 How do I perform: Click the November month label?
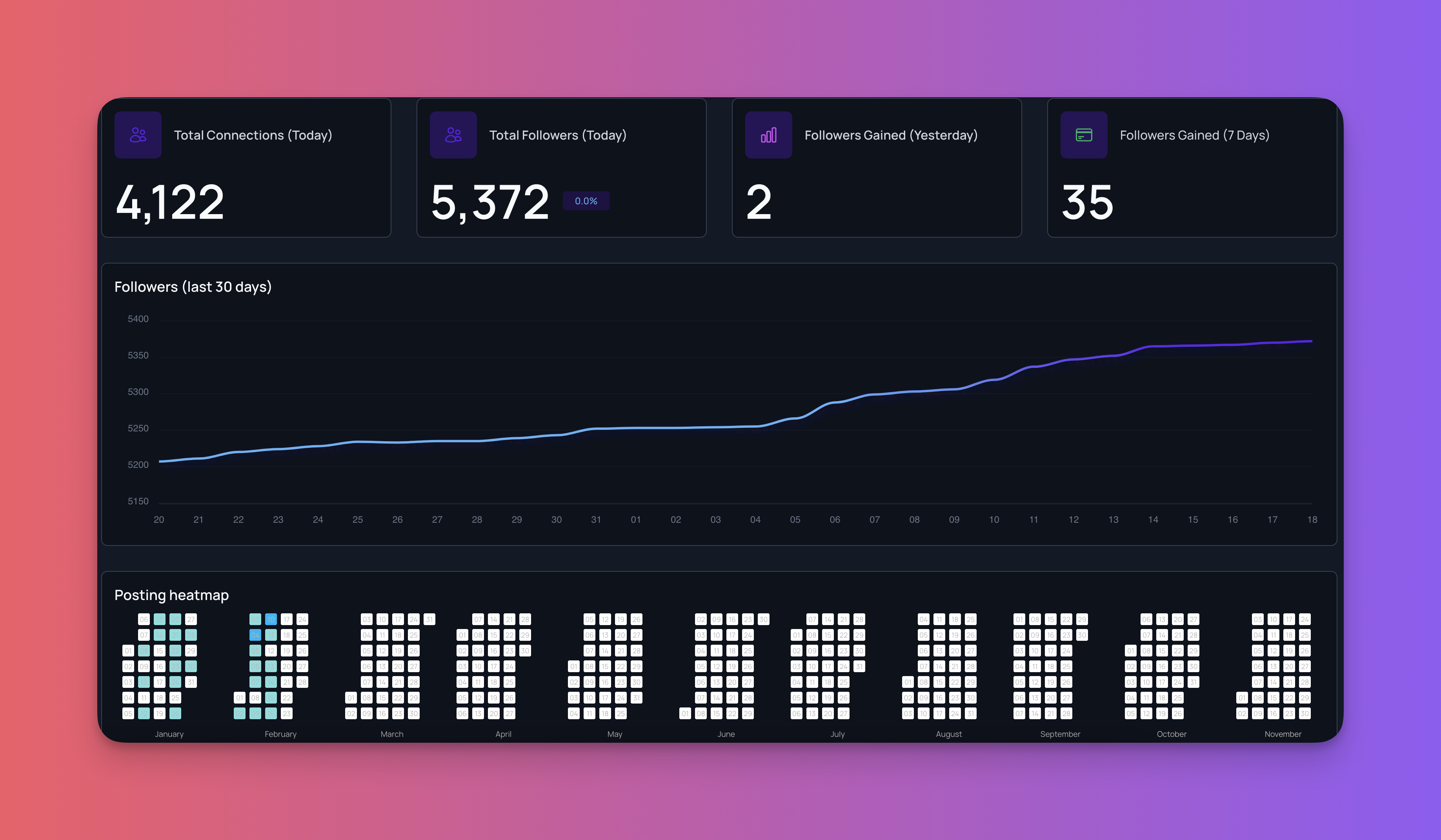1283,734
